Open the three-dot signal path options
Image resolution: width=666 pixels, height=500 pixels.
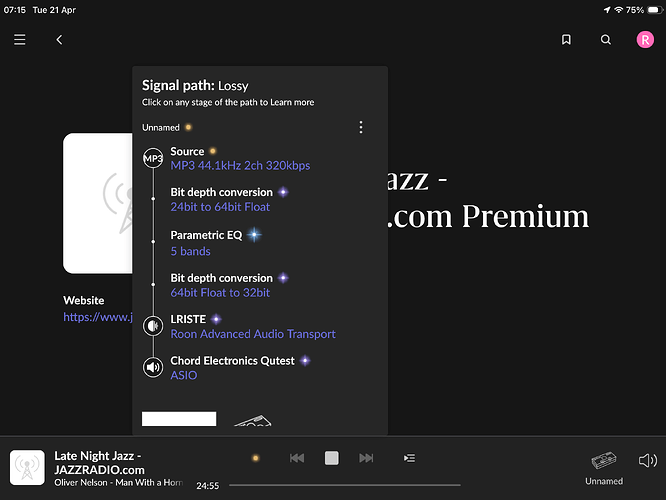point(361,127)
